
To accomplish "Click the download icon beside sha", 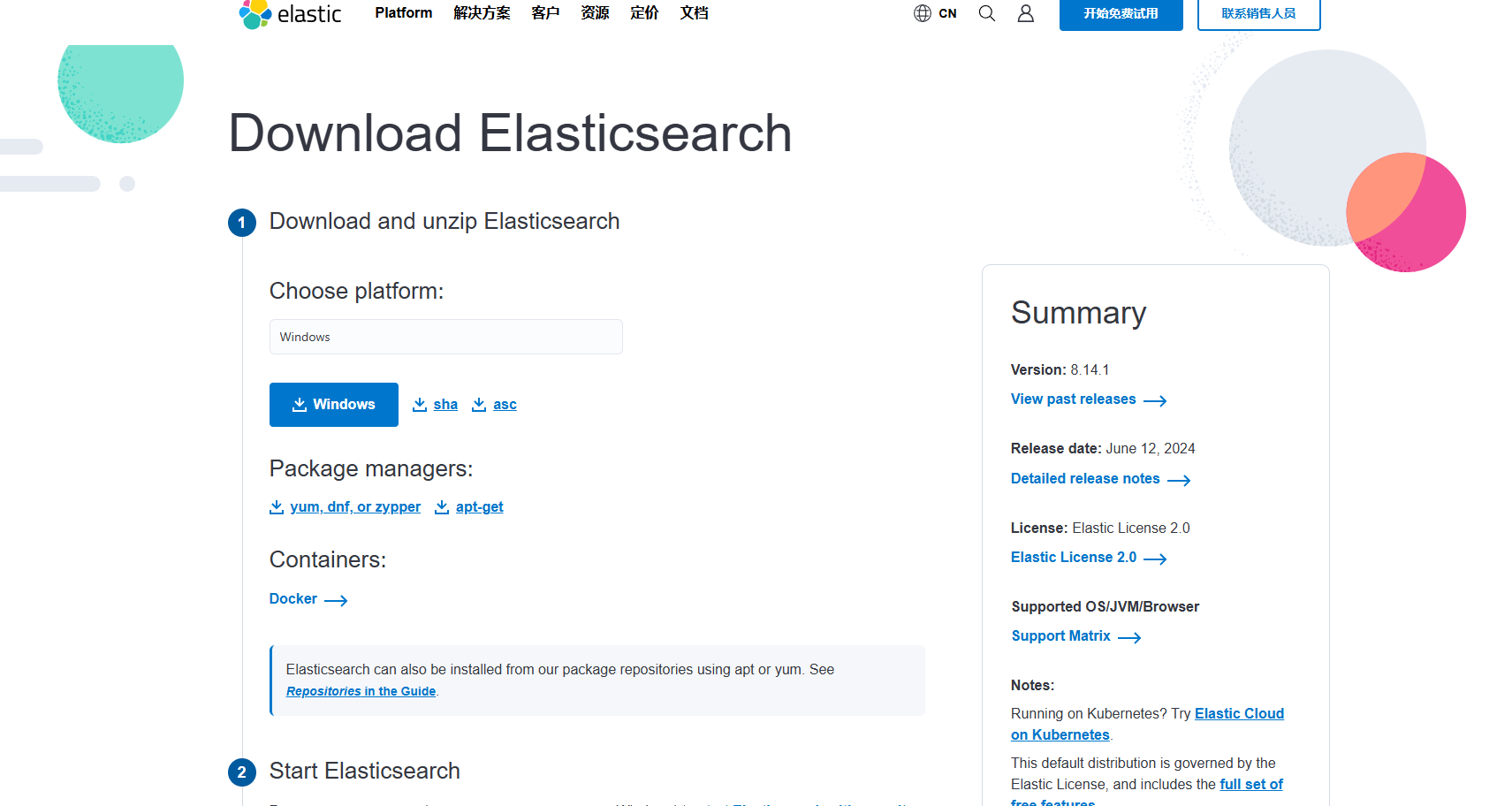I will 421,404.
